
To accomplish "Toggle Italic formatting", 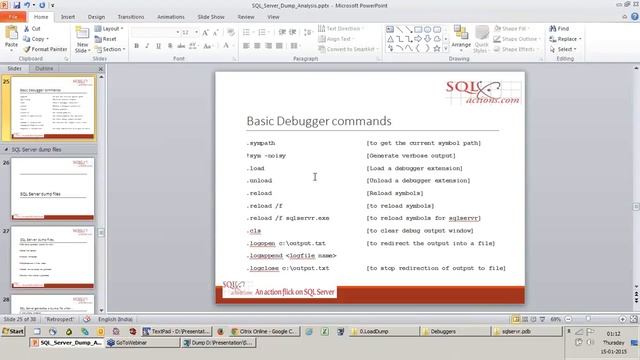I will point(147,46).
